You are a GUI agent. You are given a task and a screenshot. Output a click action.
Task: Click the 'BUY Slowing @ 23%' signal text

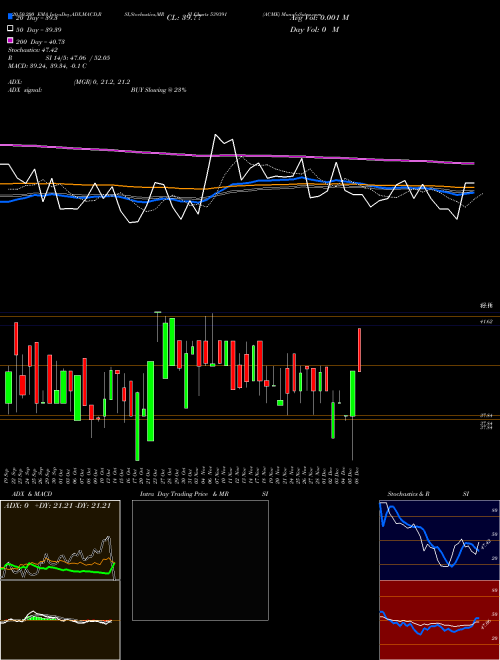pos(158,90)
